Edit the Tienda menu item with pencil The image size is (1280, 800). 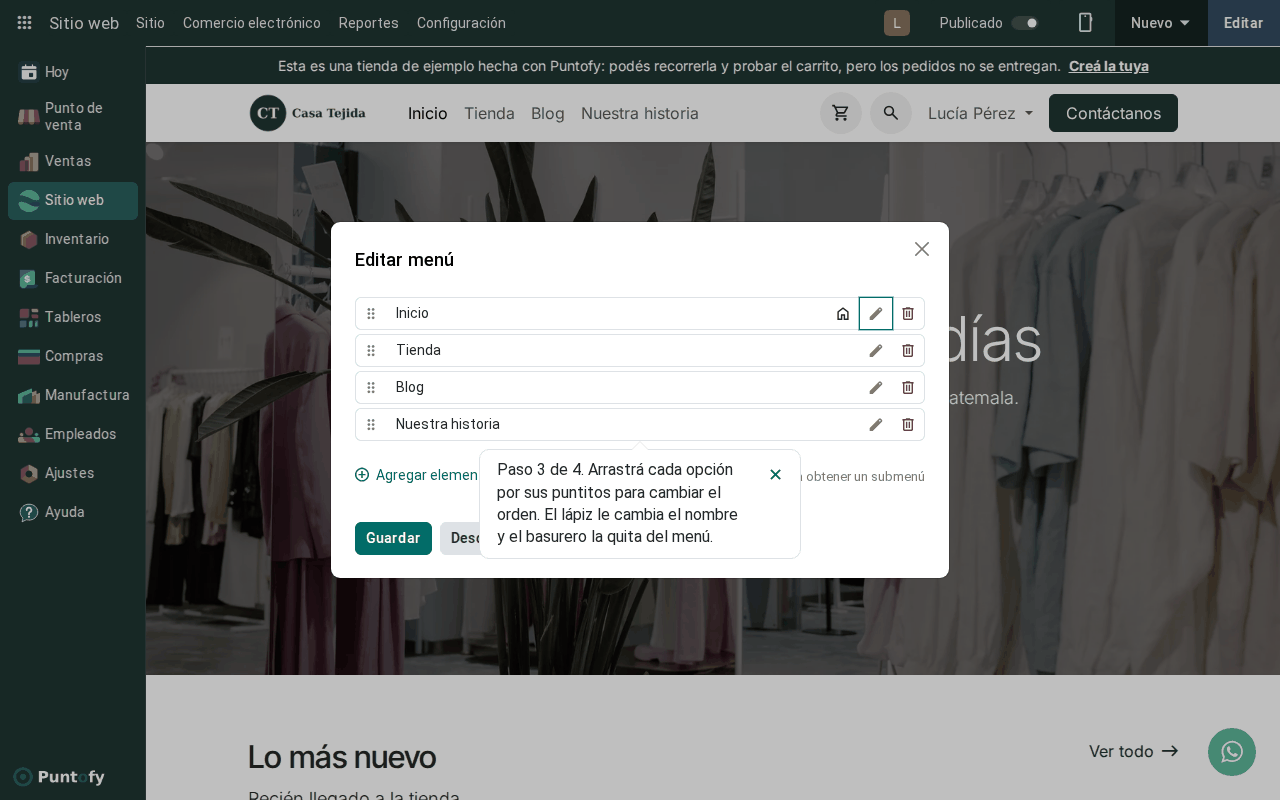(876, 350)
